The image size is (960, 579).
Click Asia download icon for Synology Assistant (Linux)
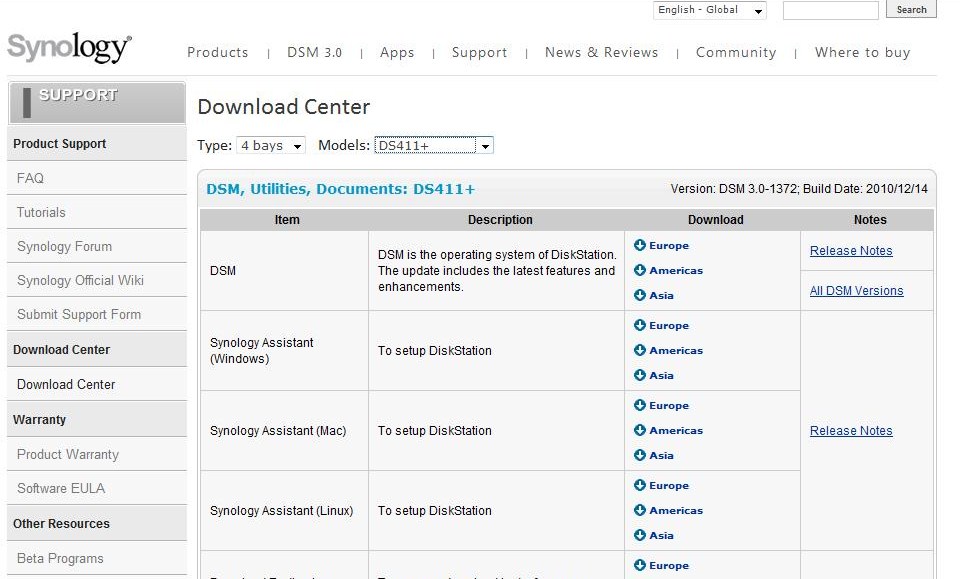[640, 535]
